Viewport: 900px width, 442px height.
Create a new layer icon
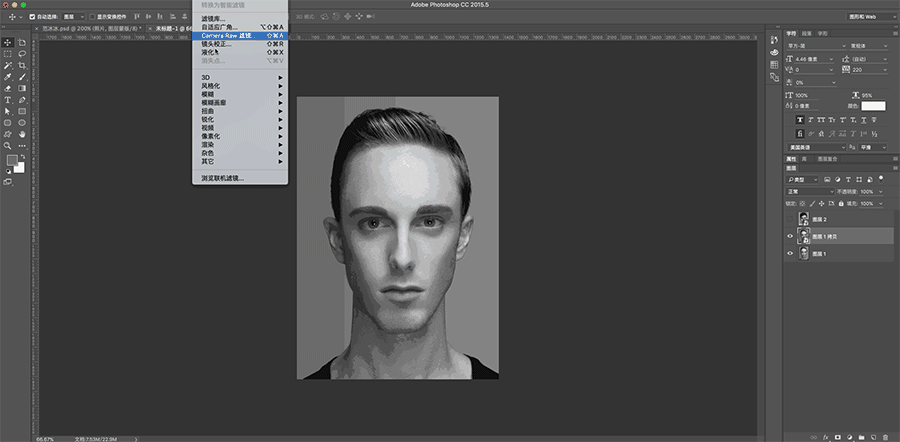click(873, 437)
